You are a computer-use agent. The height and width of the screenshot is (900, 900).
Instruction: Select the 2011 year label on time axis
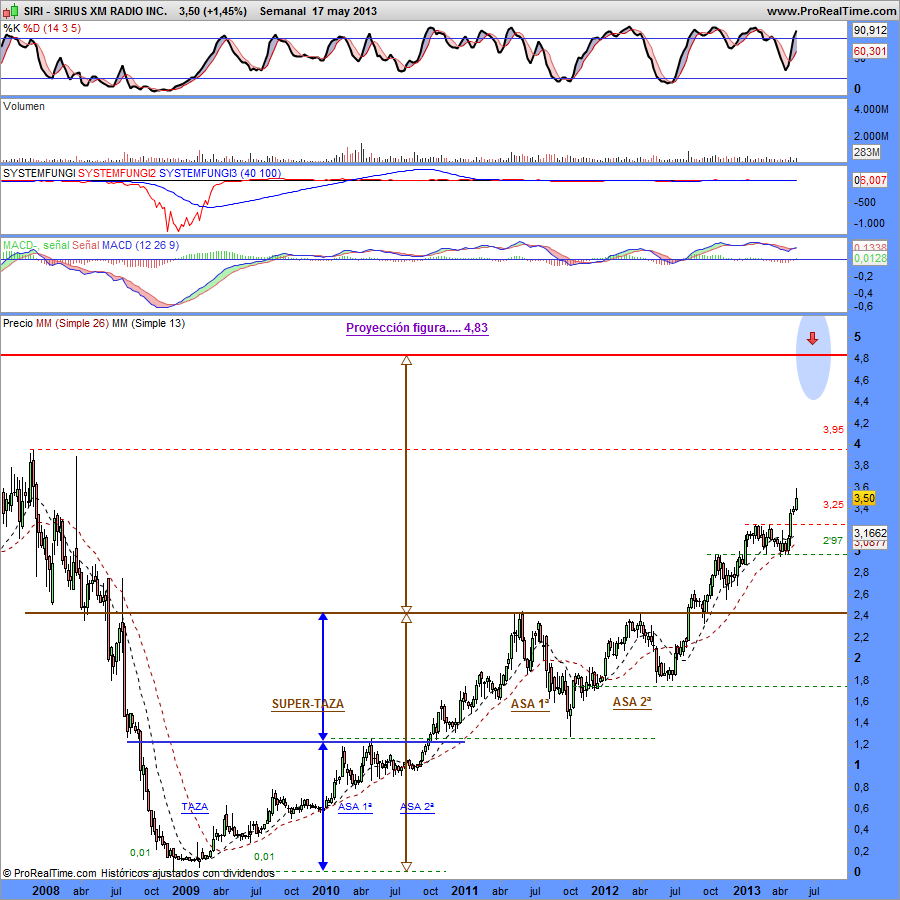[x=464, y=890]
